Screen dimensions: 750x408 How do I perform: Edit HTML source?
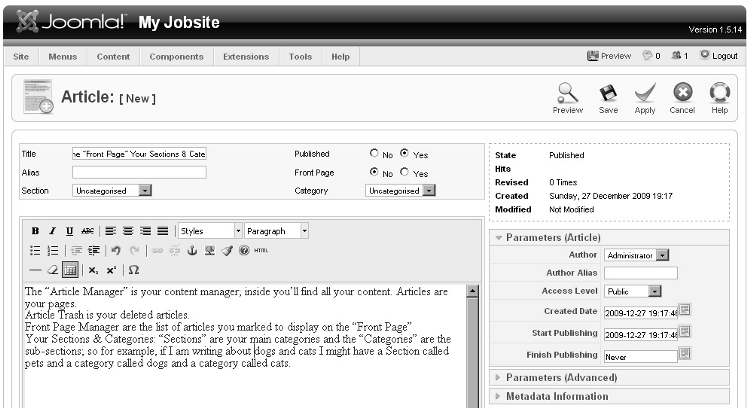click(261, 250)
